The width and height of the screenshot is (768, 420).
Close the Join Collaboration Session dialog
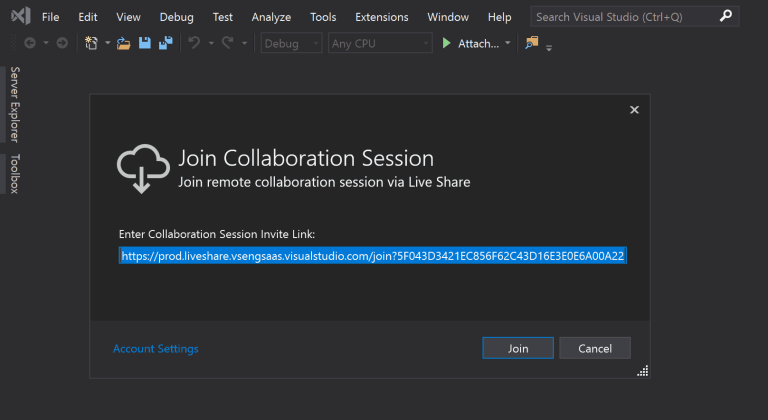pyautogui.click(x=634, y=110)
